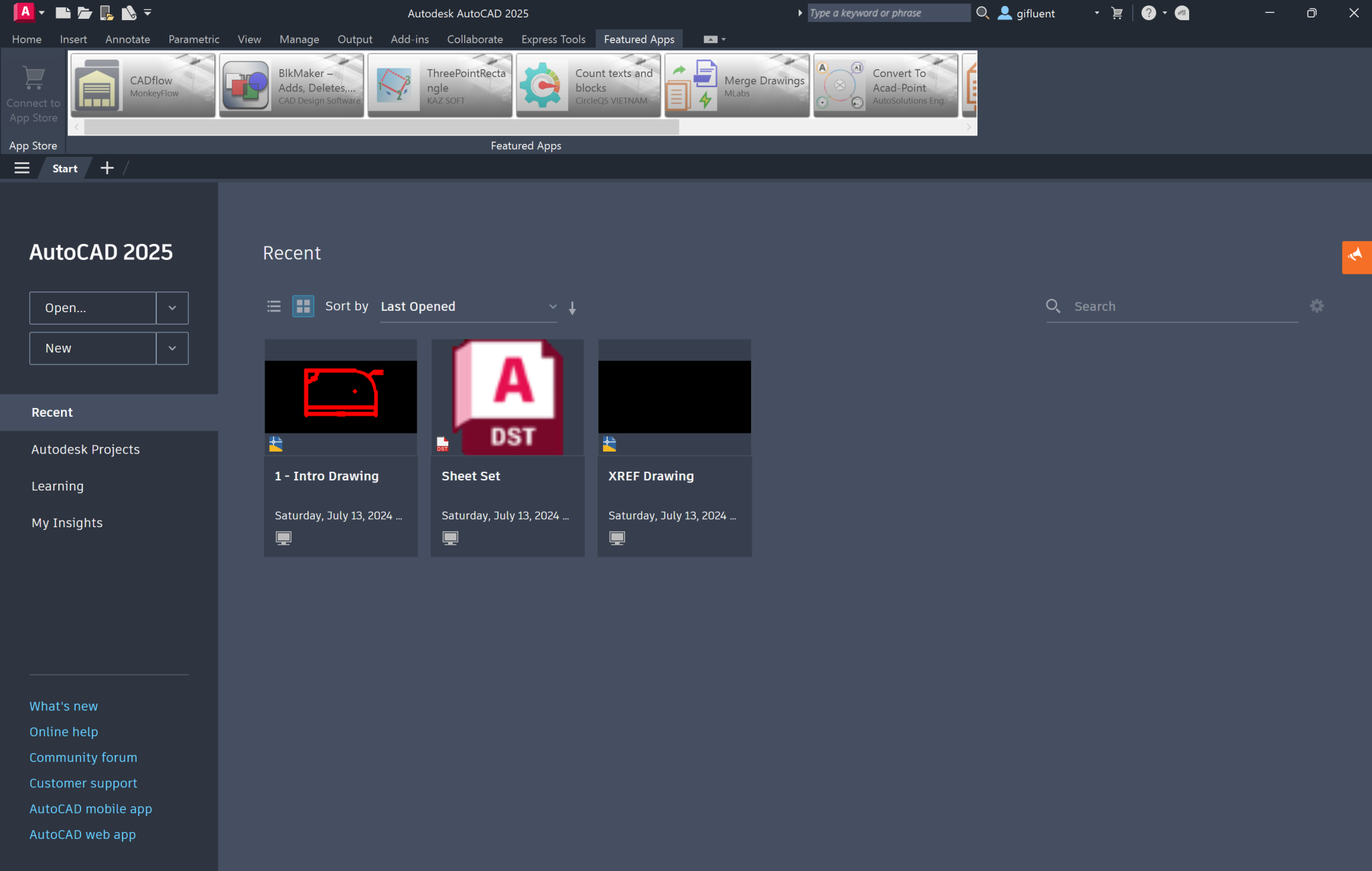Expand the quick access toolbar customization menu
The image size is (1372, 871).
click(147, 13)
